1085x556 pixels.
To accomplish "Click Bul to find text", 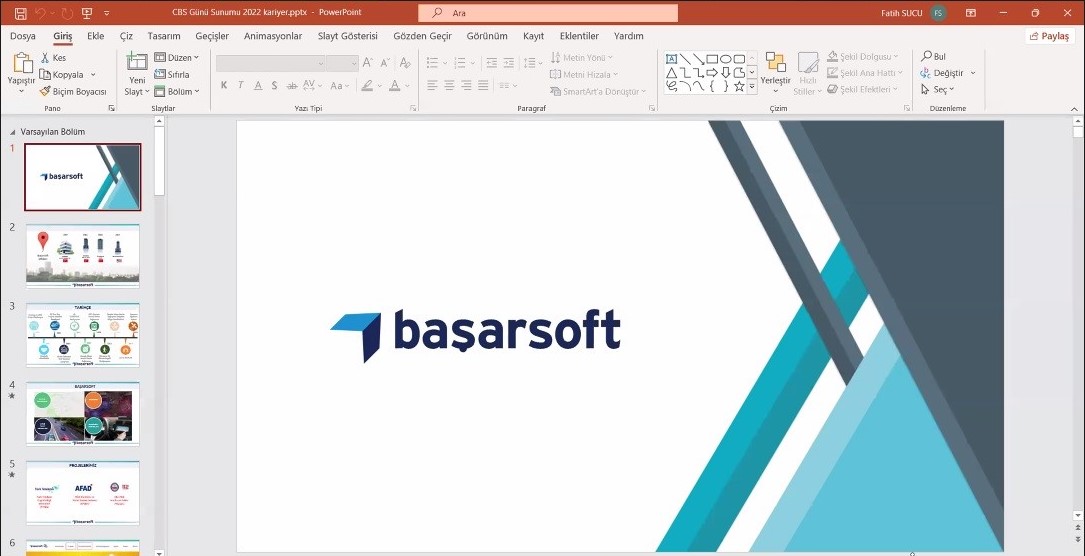I will [933, 57].
